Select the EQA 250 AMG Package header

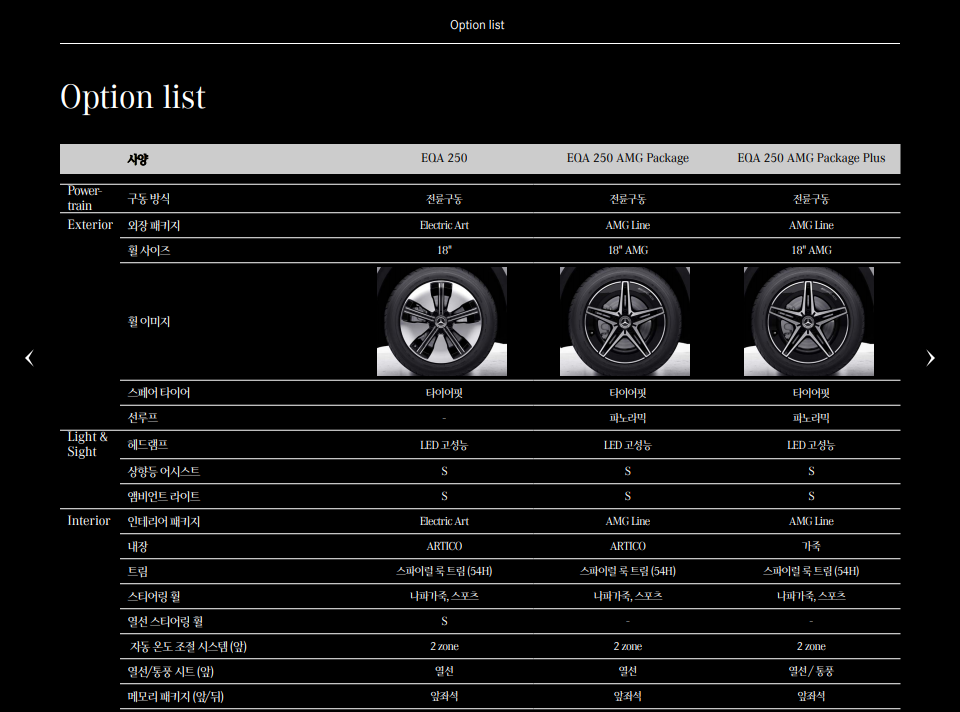click(628, 158)
